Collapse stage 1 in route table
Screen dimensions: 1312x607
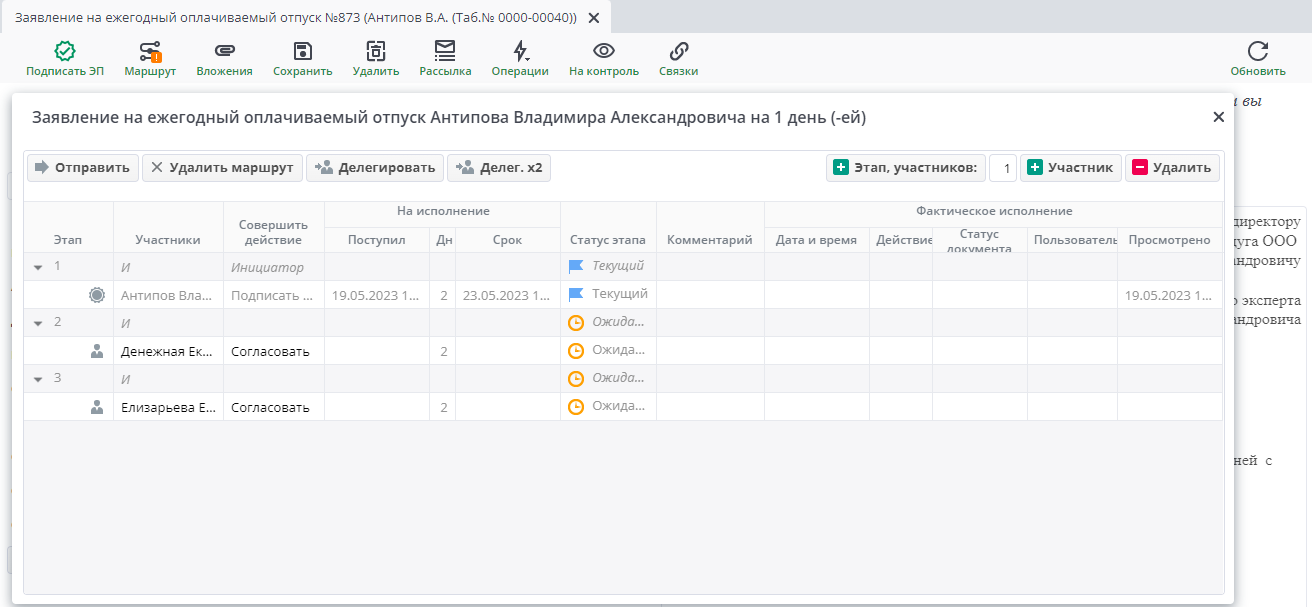coord(39,267)
